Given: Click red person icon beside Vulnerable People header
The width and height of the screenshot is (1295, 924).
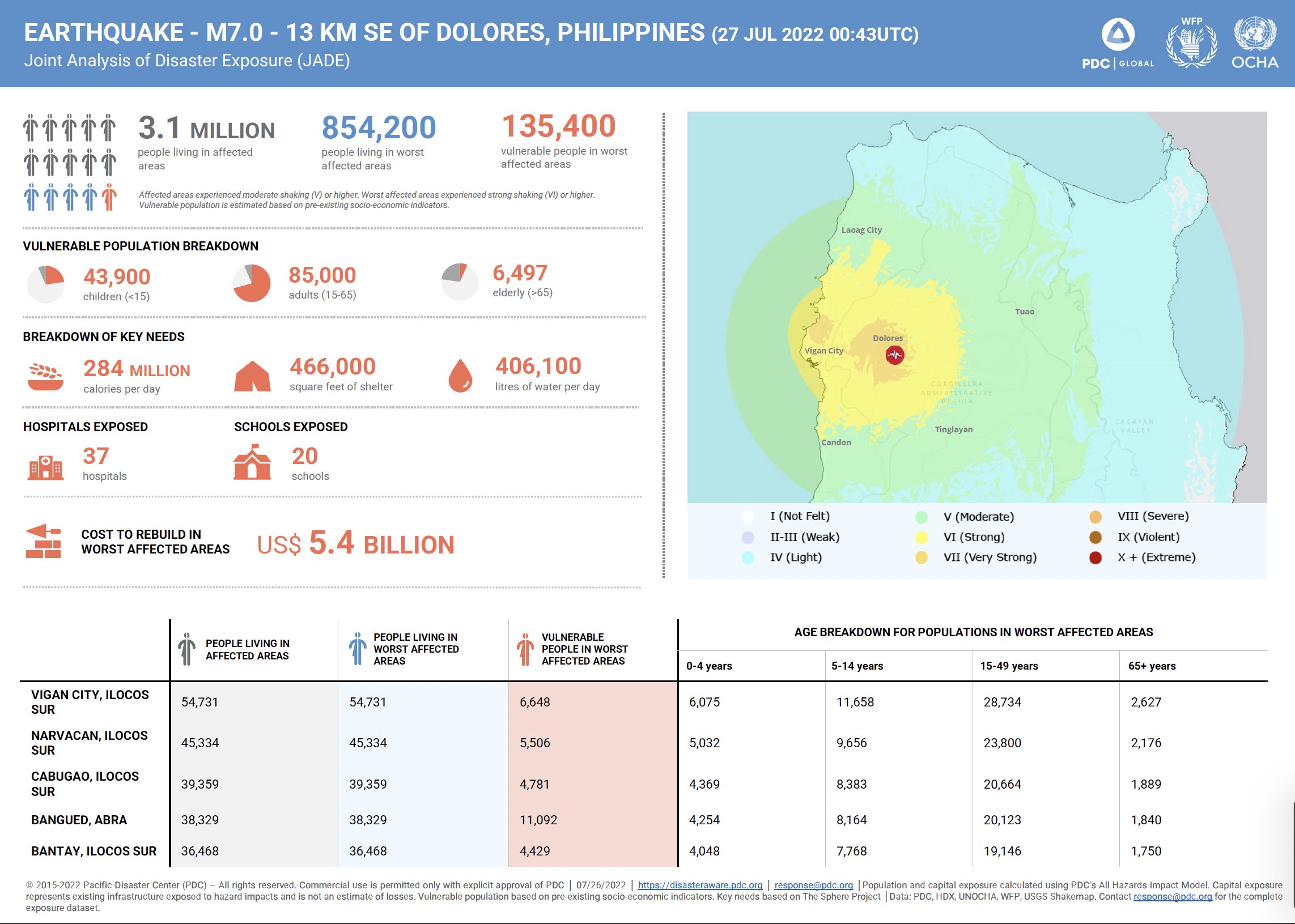Looking at the screenshot, I should (525, 649).
